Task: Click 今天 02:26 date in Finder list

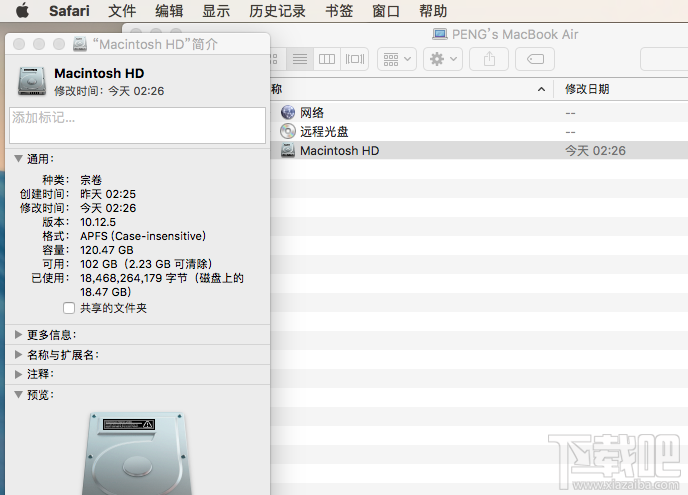Action: (595, 151)
